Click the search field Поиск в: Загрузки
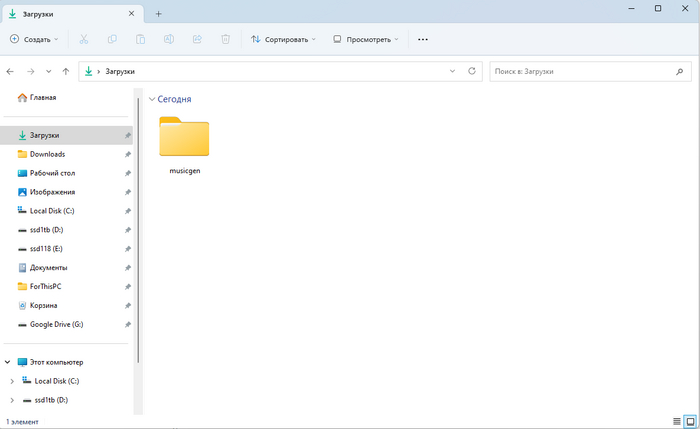This screenshot has width=700, height=429. (580, 71)
